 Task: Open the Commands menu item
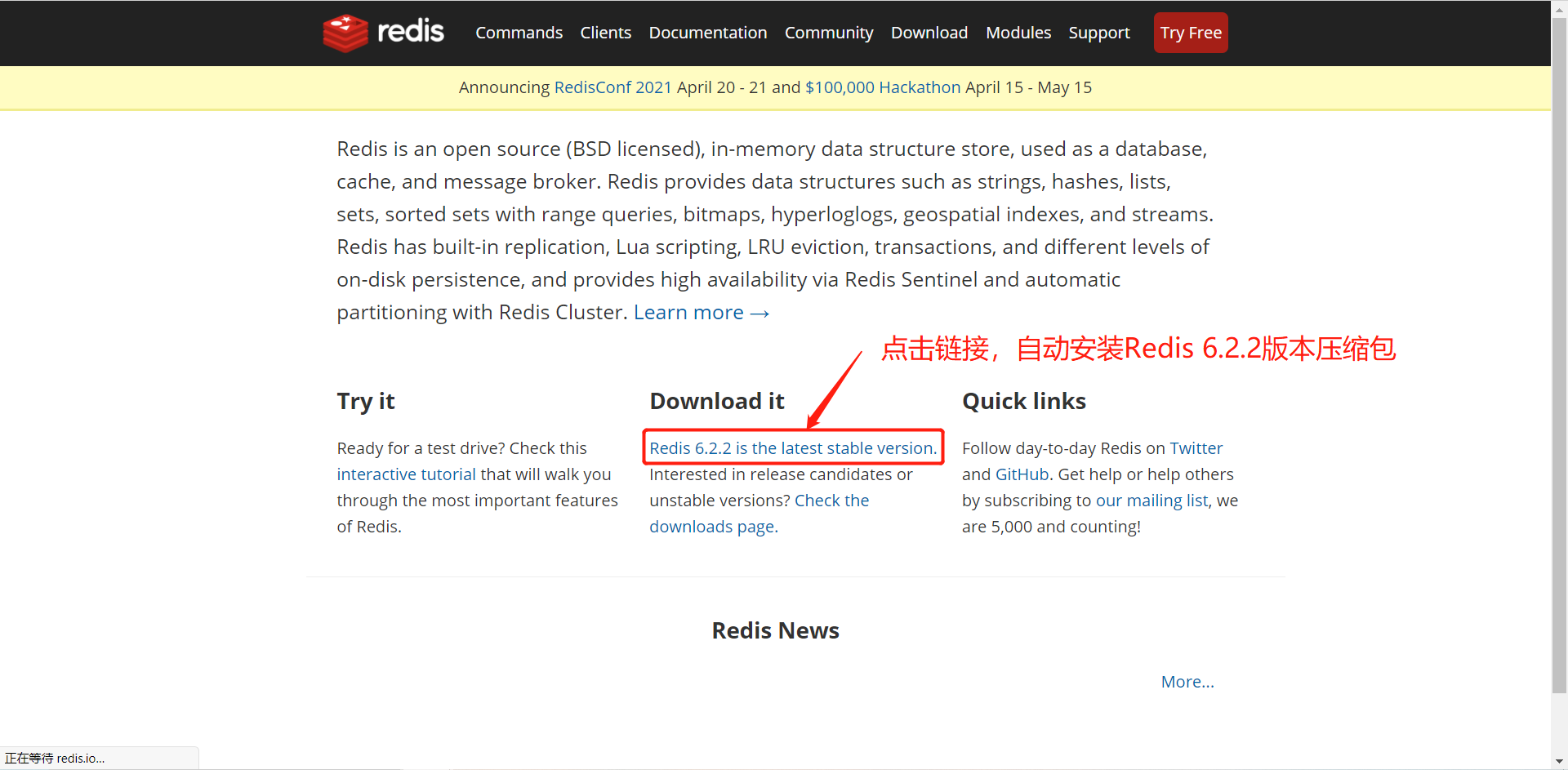click(x=519, y=33)
